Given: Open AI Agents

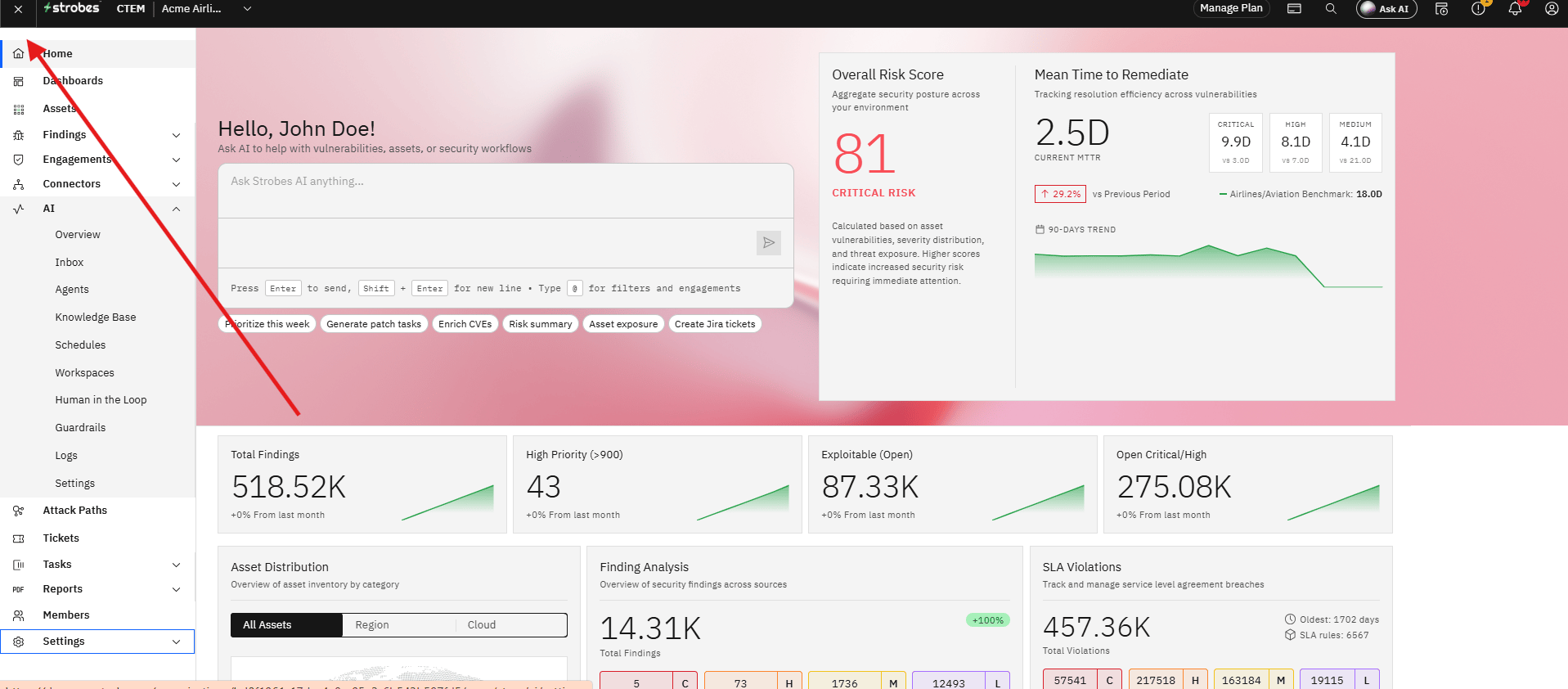Looking at the screenshot, I should [x=72, y=290].
